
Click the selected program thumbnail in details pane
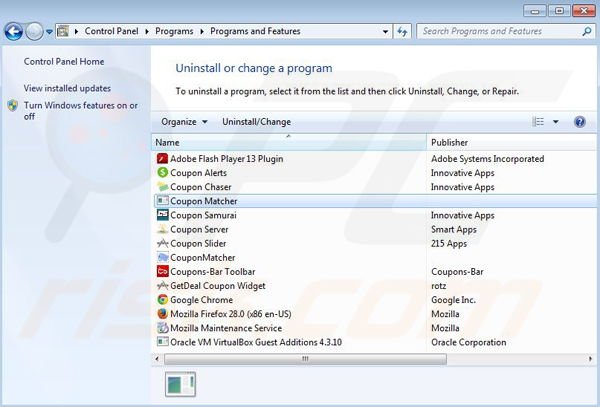181,384
